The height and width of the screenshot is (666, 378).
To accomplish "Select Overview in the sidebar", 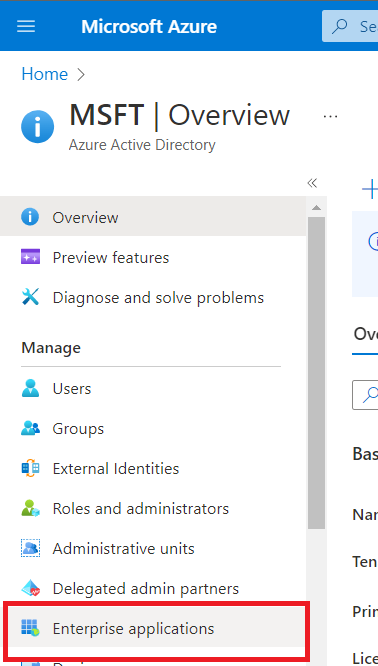I will [153, 217].
